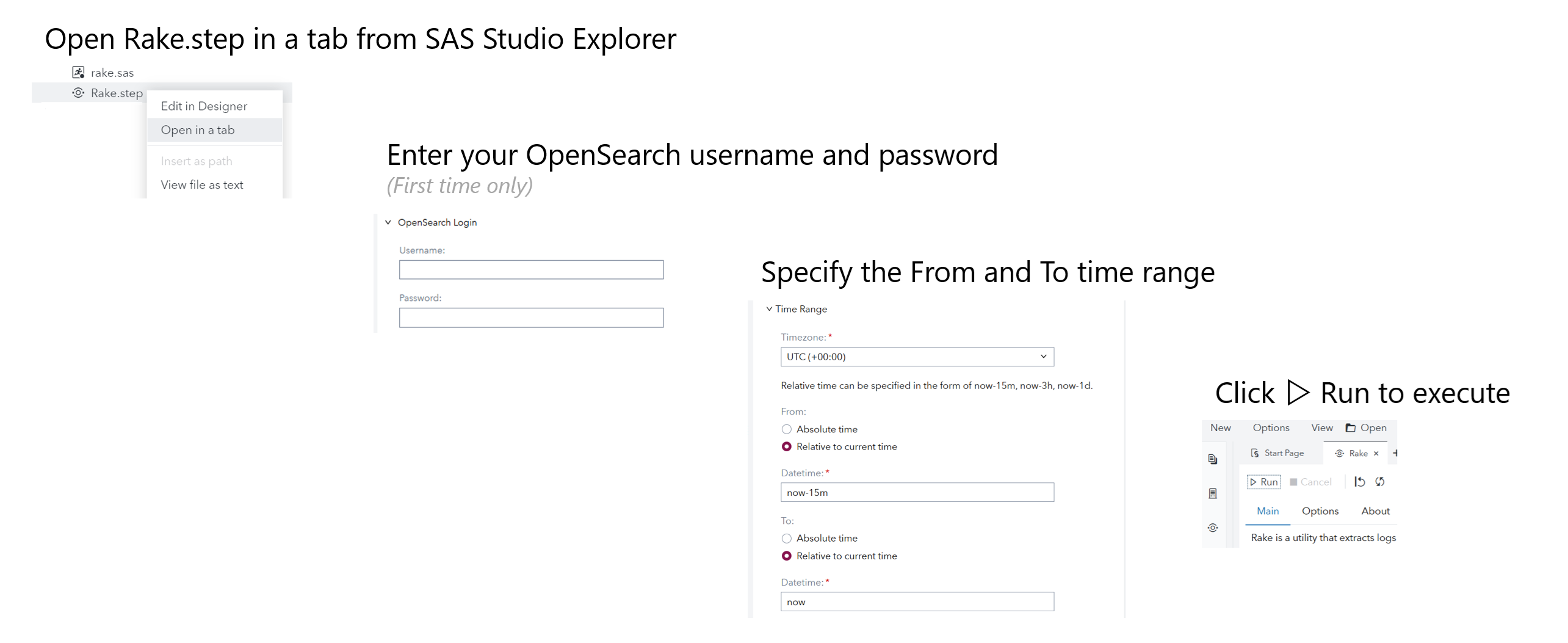
Task: Click the Run button
Action: [1263, 482]
